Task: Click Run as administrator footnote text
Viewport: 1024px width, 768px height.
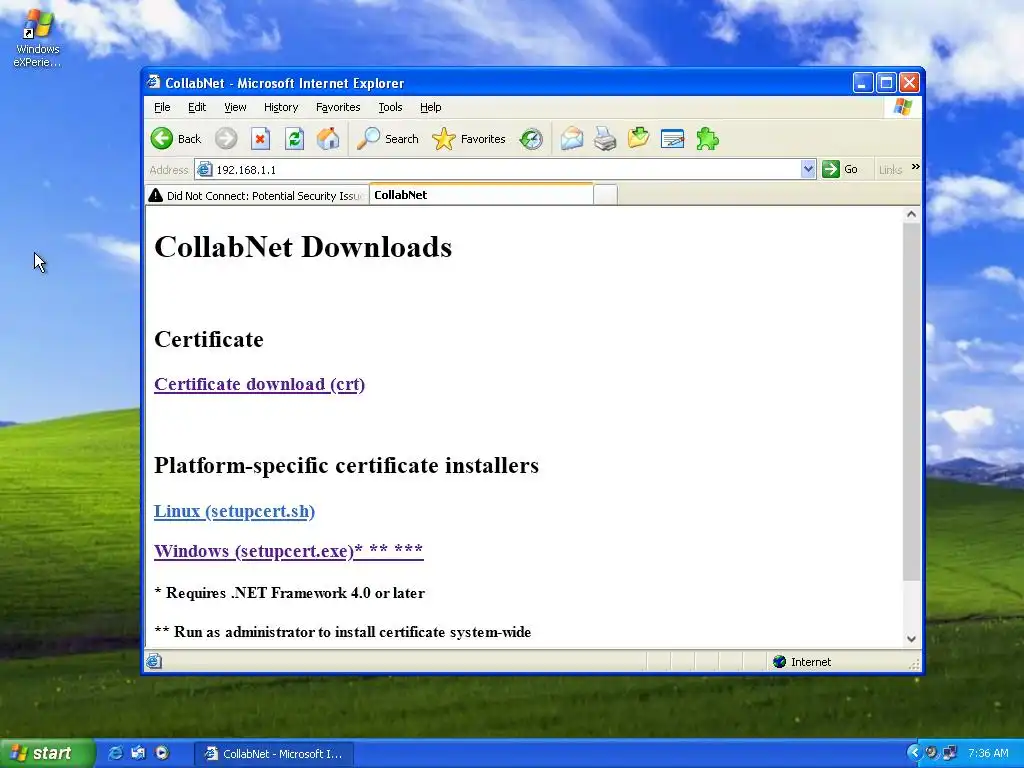Action: 343,632
